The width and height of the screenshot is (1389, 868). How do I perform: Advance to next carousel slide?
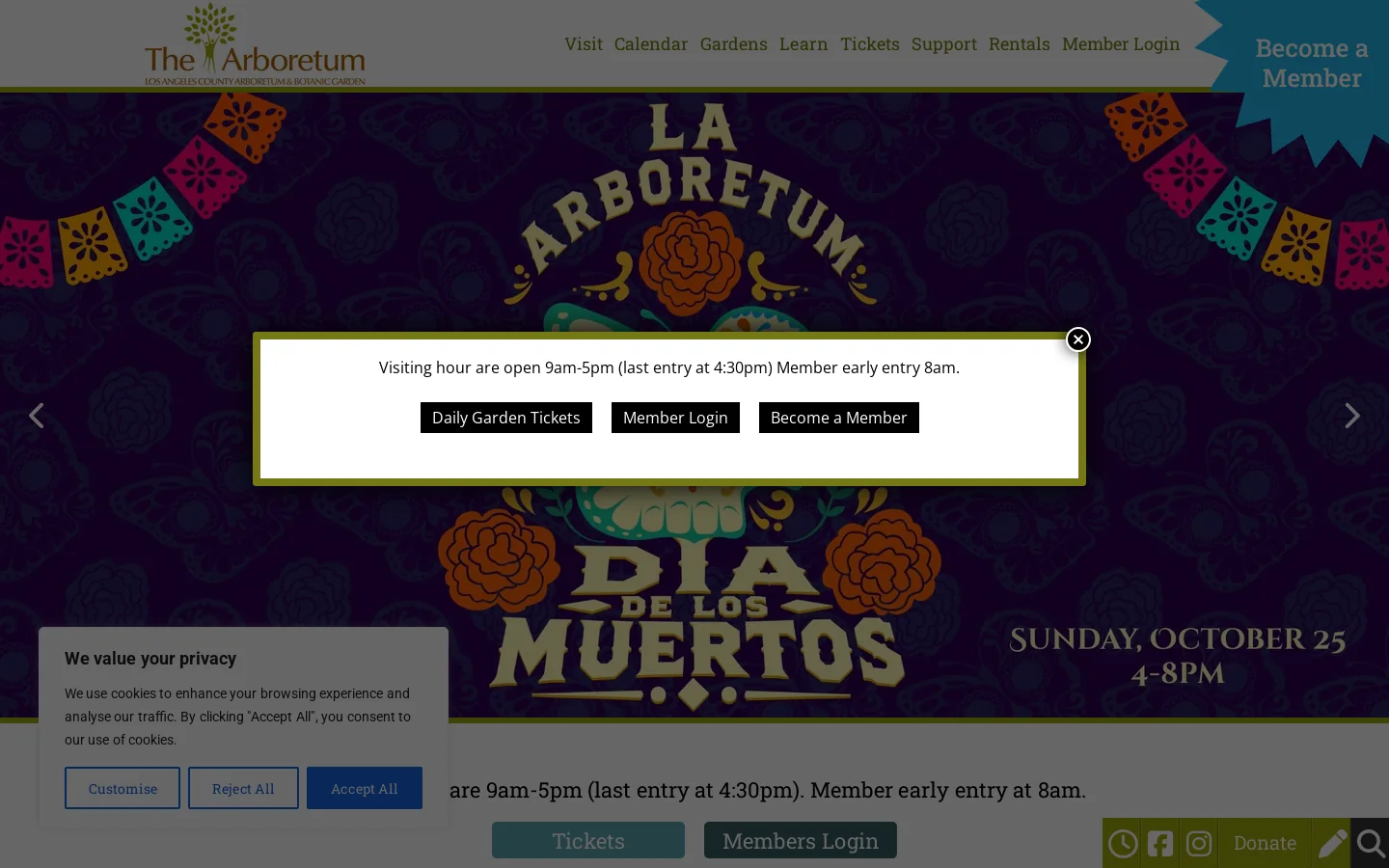1352,416
